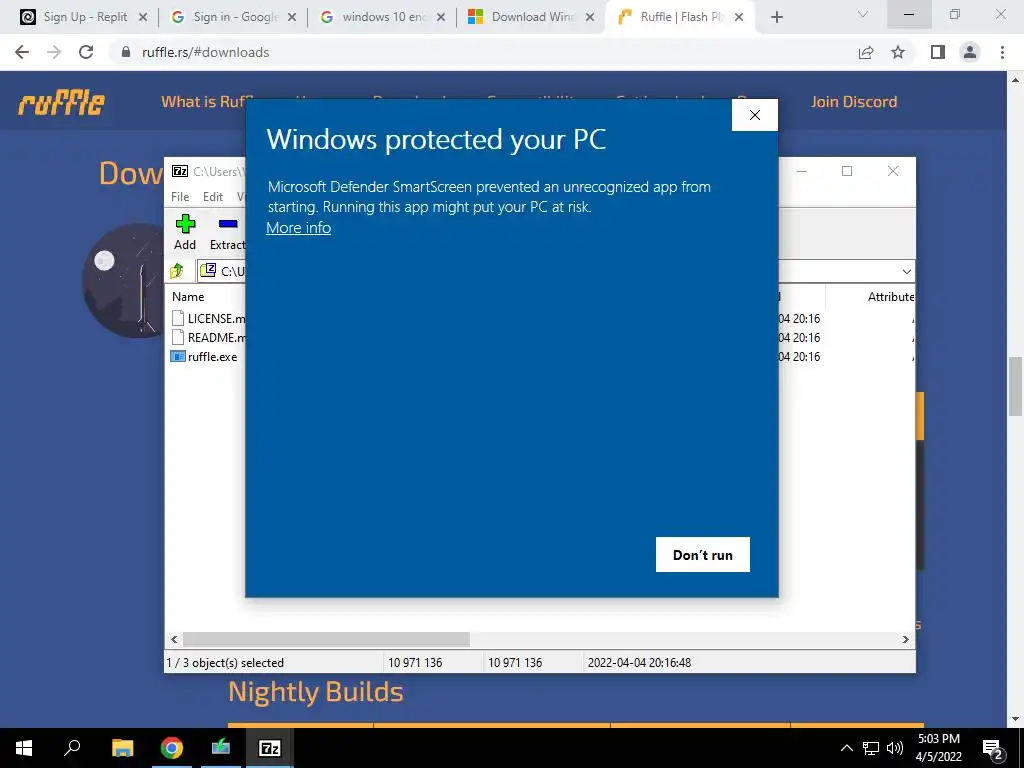1024x768 pixels.
Task: Click the 7-Zip taskbar icon
Action: coord(270,748)
